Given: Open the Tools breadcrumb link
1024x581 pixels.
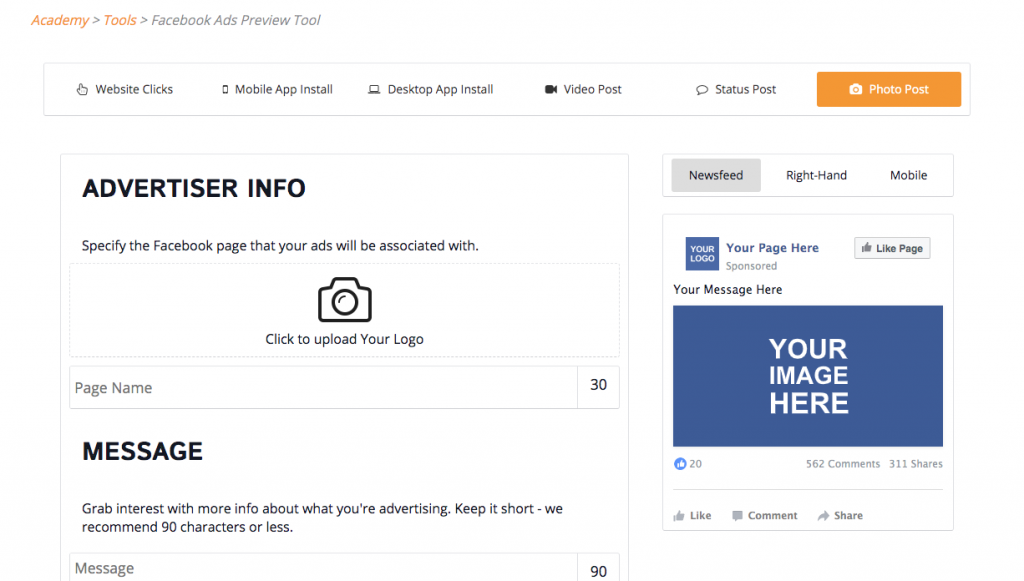Looking at the screenshot, I should (x=120, y=20).
